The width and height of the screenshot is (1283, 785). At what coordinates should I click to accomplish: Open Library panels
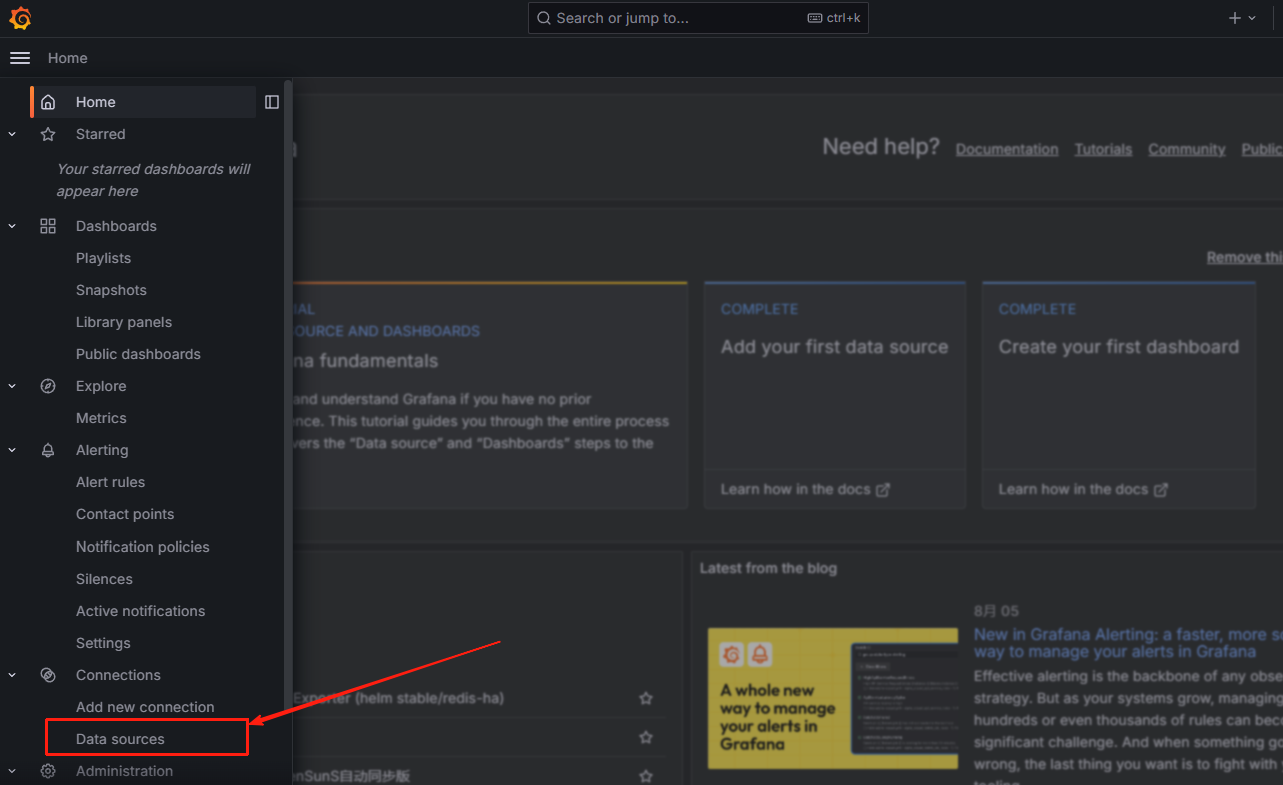(x=124, y=322)
